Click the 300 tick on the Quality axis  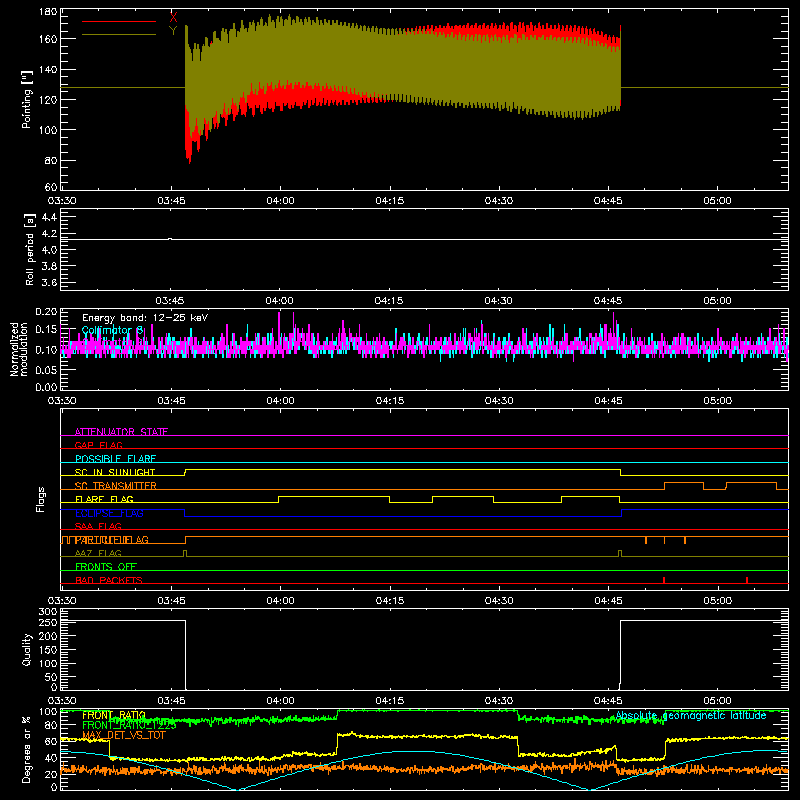click(48, 612)
